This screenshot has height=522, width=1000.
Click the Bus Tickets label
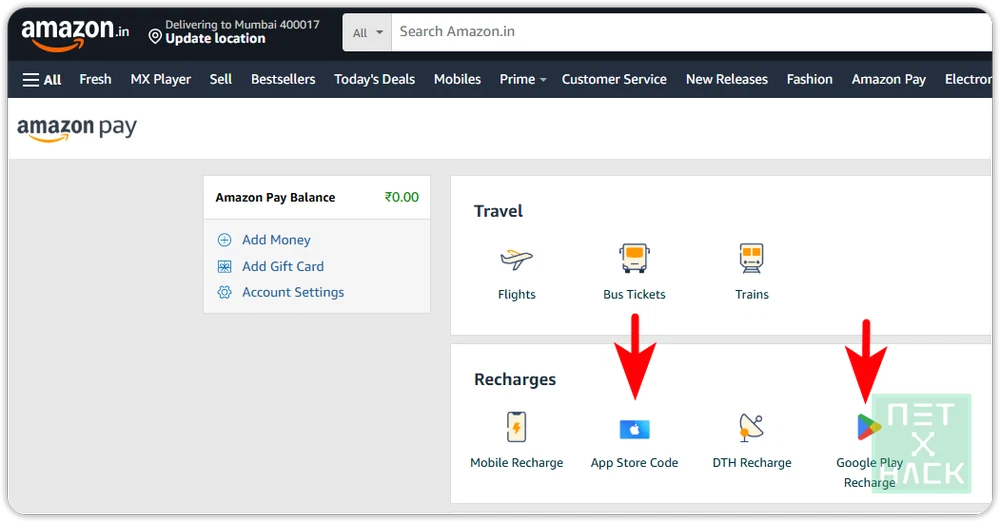click(x=634, y=294)
